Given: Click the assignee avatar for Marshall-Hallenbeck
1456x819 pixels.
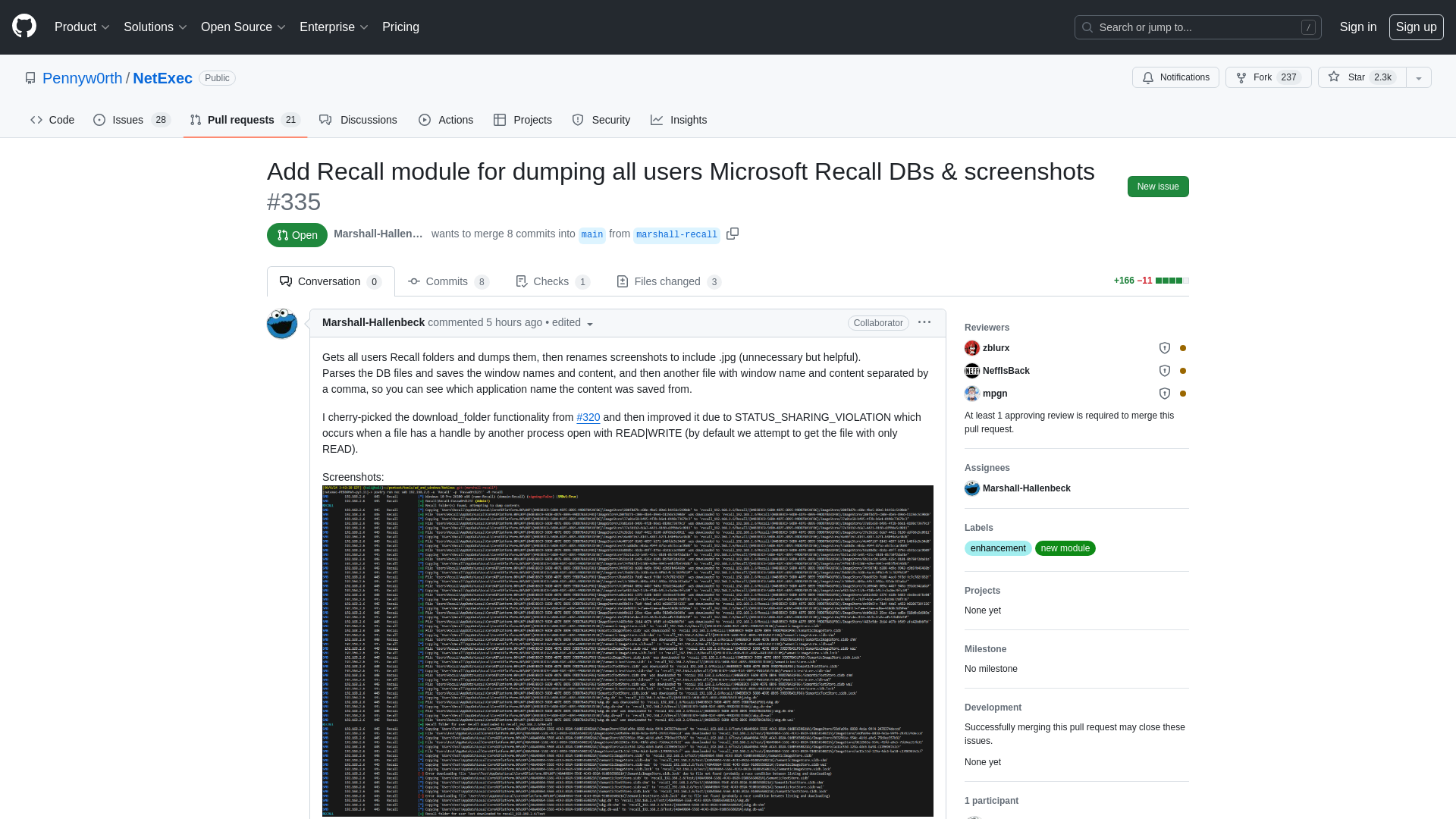Looking at the screenshot, I should pyautogui.click(x=972, y=488).
